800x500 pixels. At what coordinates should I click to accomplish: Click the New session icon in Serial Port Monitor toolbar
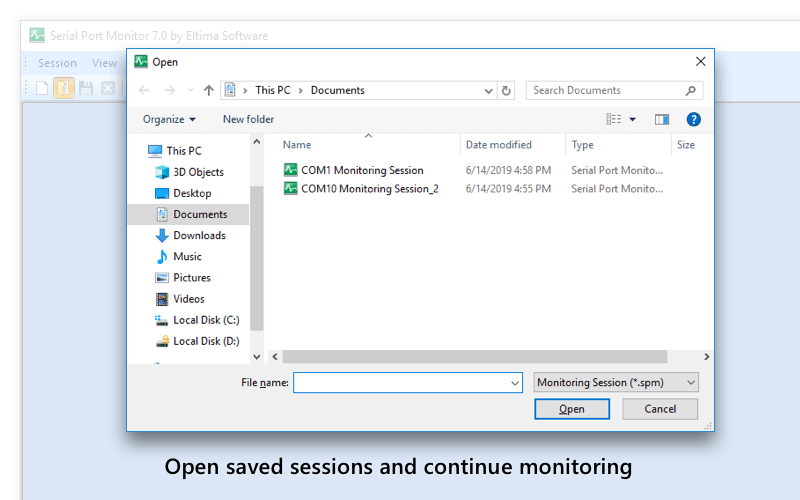(42, 88)
